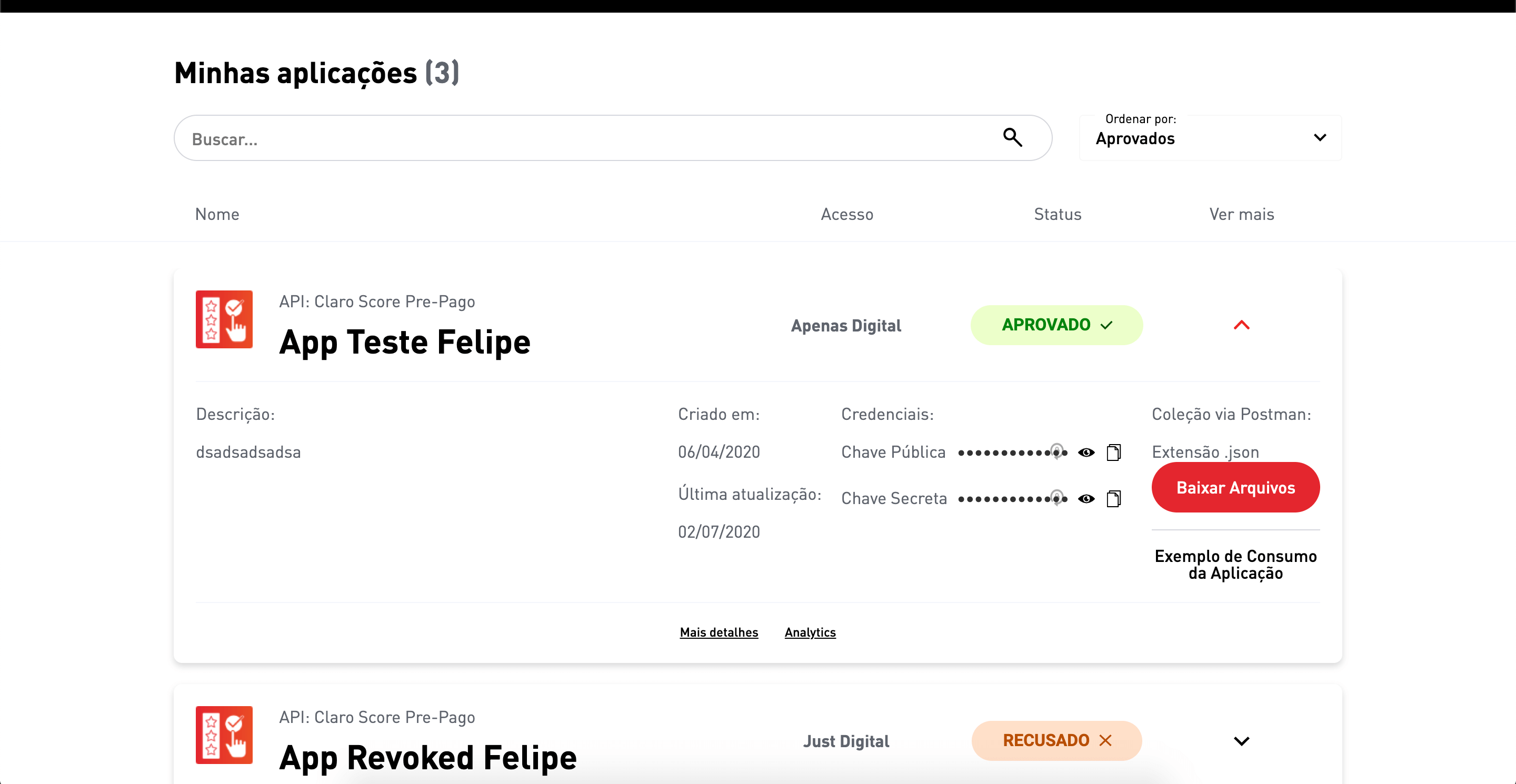Collapse the App Teste Felipe details

tap(1241, 325)
